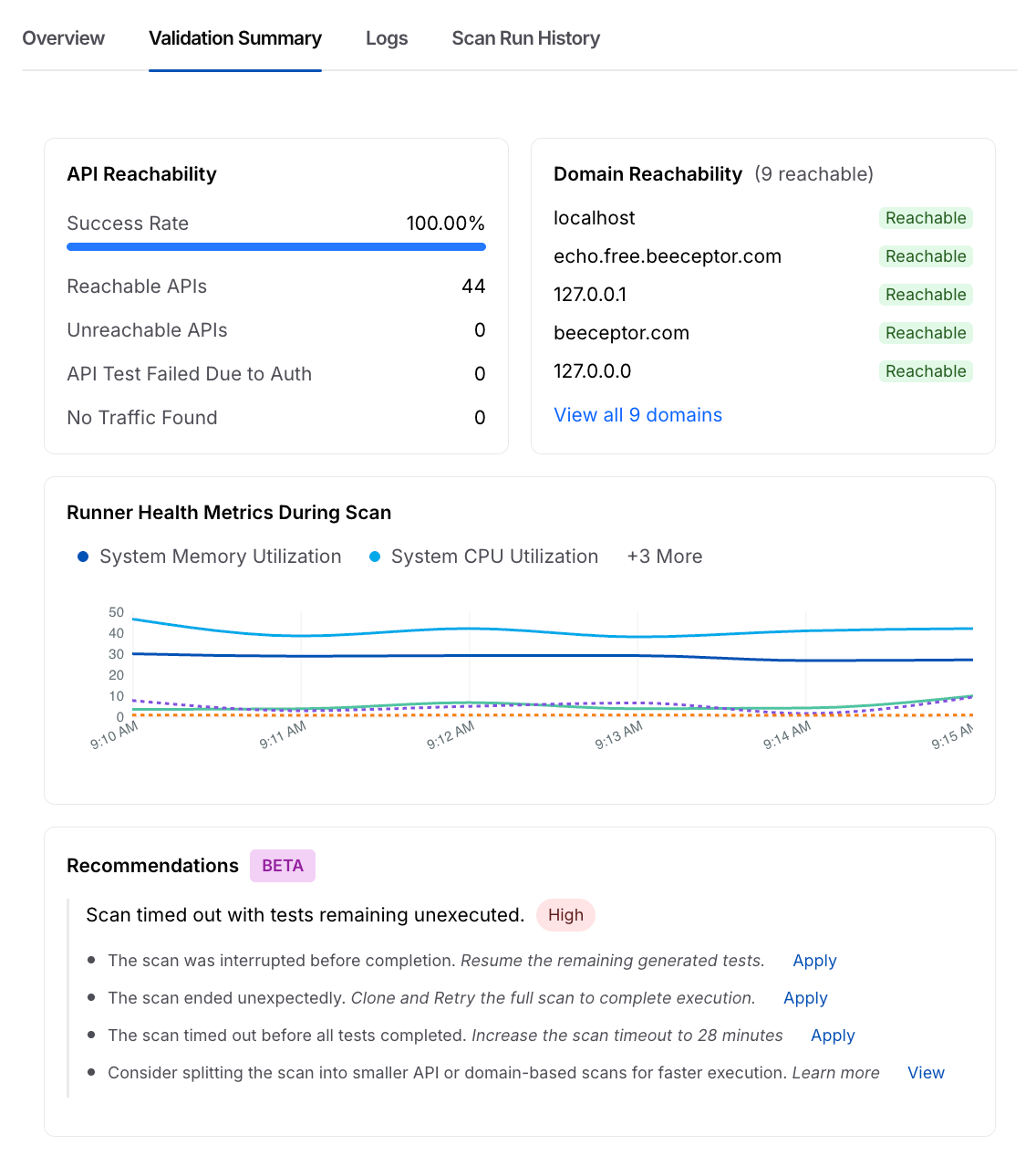This screenshot has width=1036, height=1166.
Task: Open the Scan Run History tab
Action: (526, 38)
